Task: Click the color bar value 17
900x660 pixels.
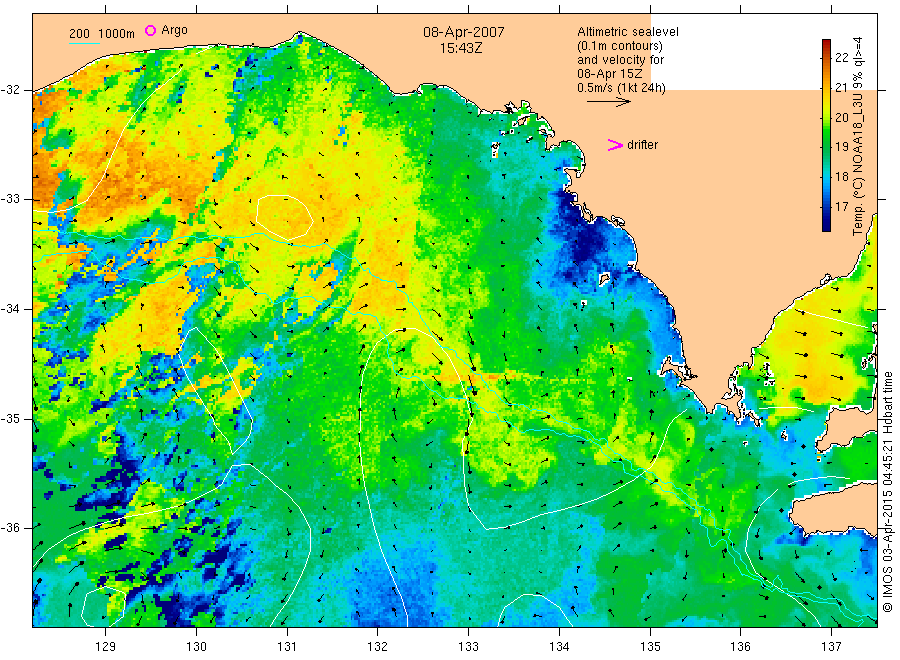Action: click(841, 206)
